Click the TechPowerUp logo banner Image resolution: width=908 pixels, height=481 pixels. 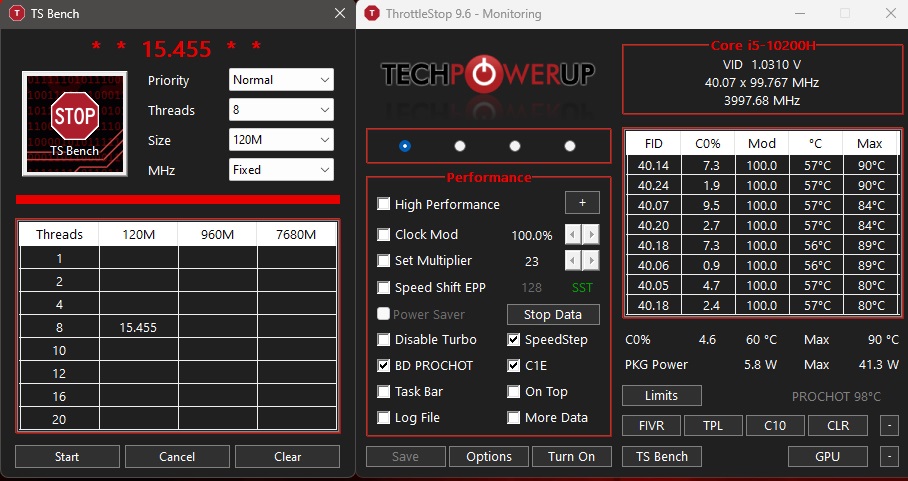488,74
